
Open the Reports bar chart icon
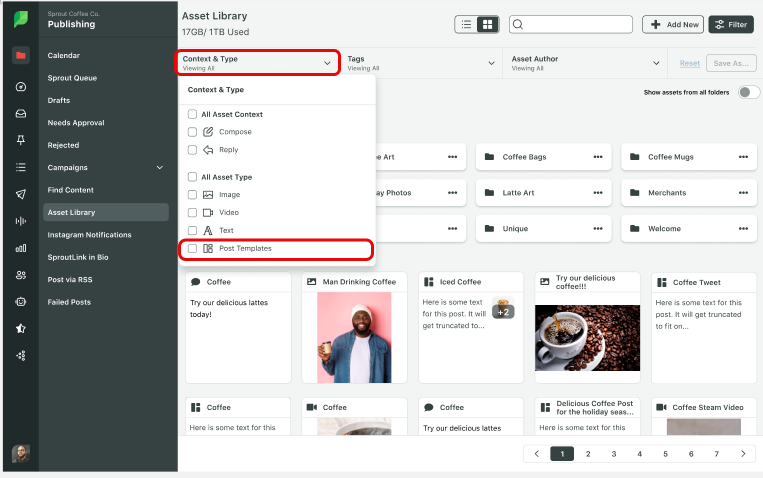(21, 248)
